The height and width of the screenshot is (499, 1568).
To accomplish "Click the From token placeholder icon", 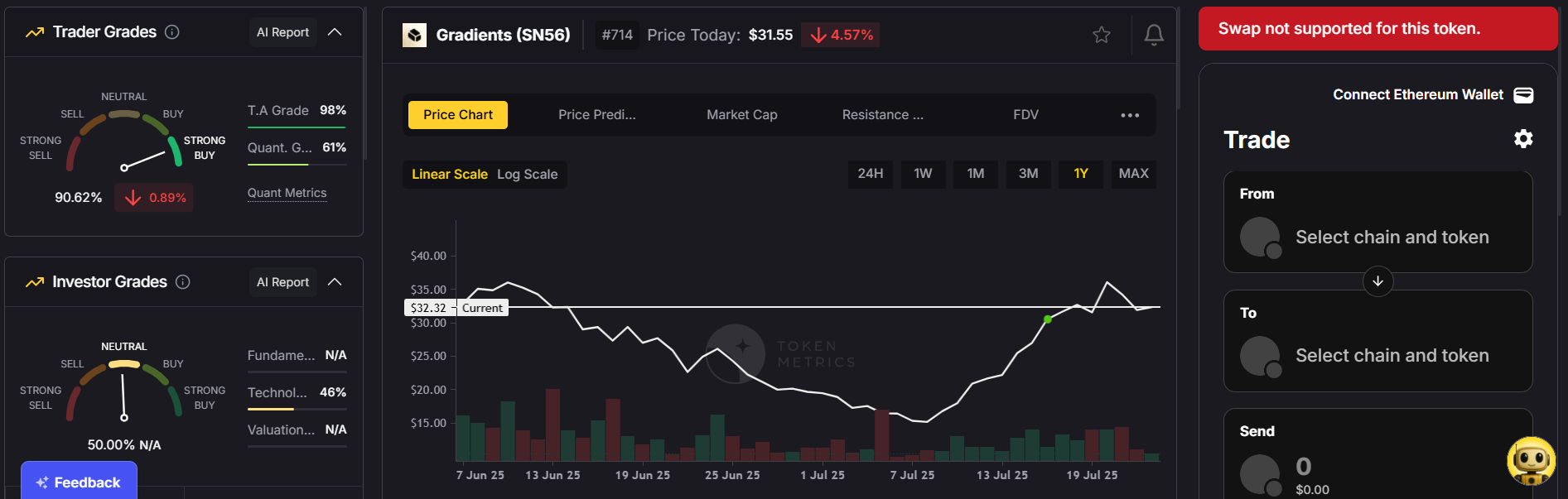I will (x=1261, y=238).
